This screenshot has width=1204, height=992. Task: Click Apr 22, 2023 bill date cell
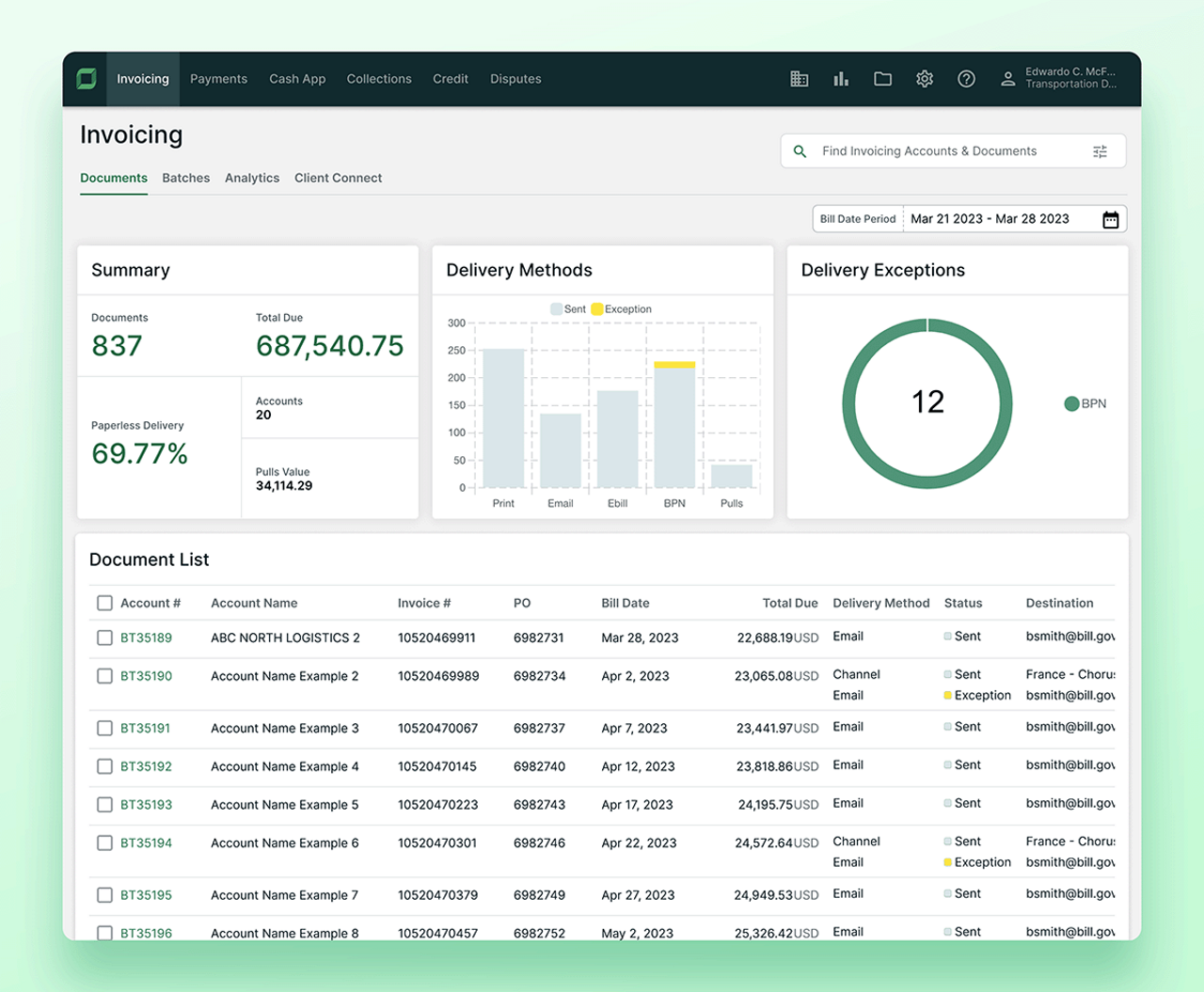point(639,843)
